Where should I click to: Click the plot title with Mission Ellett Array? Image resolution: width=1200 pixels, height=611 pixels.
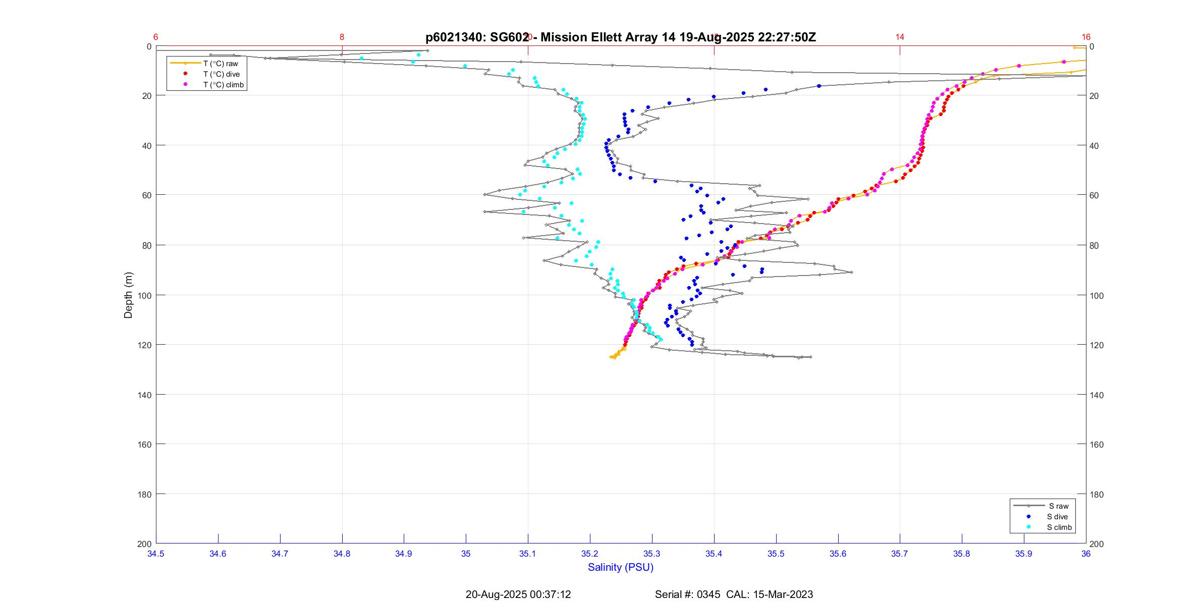(x=620, y=37)
